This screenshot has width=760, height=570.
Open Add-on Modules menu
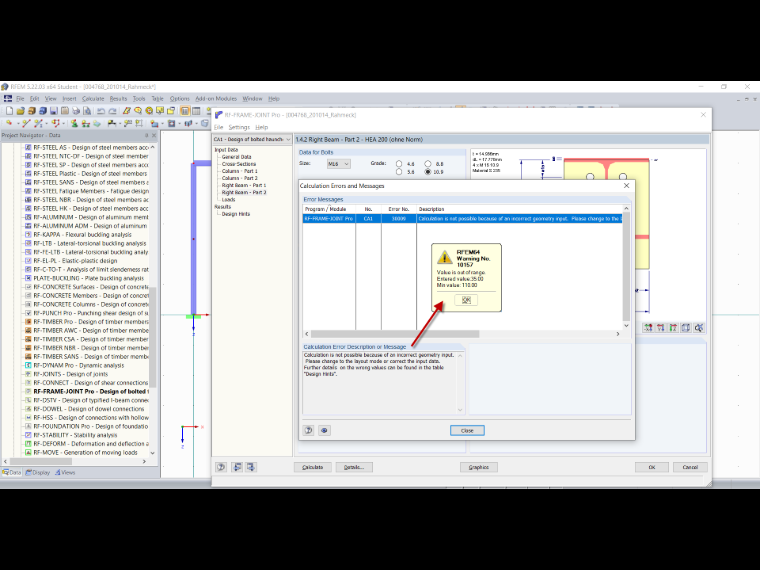216,98
